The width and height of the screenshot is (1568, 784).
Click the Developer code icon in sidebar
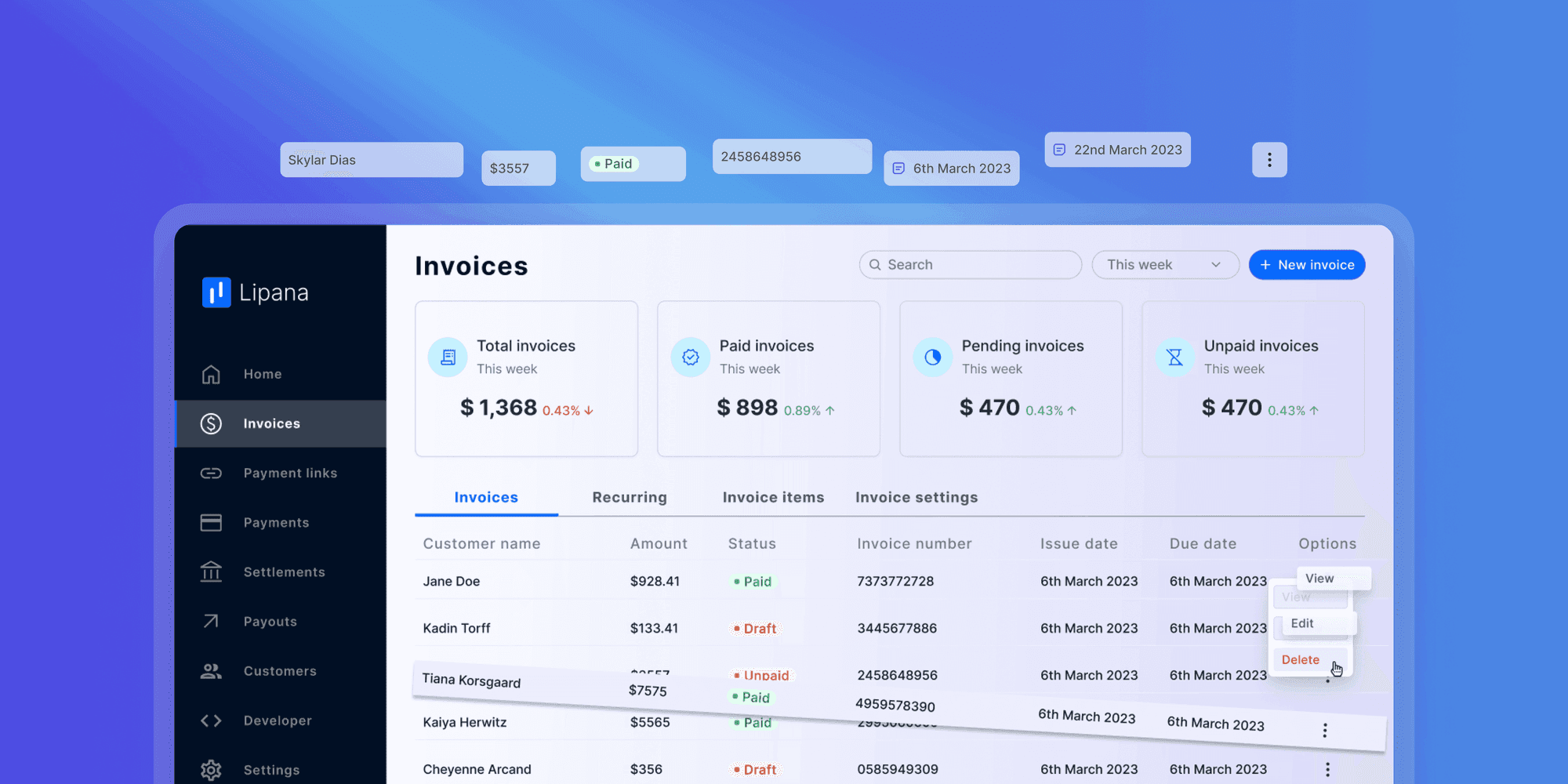[210, 720]
